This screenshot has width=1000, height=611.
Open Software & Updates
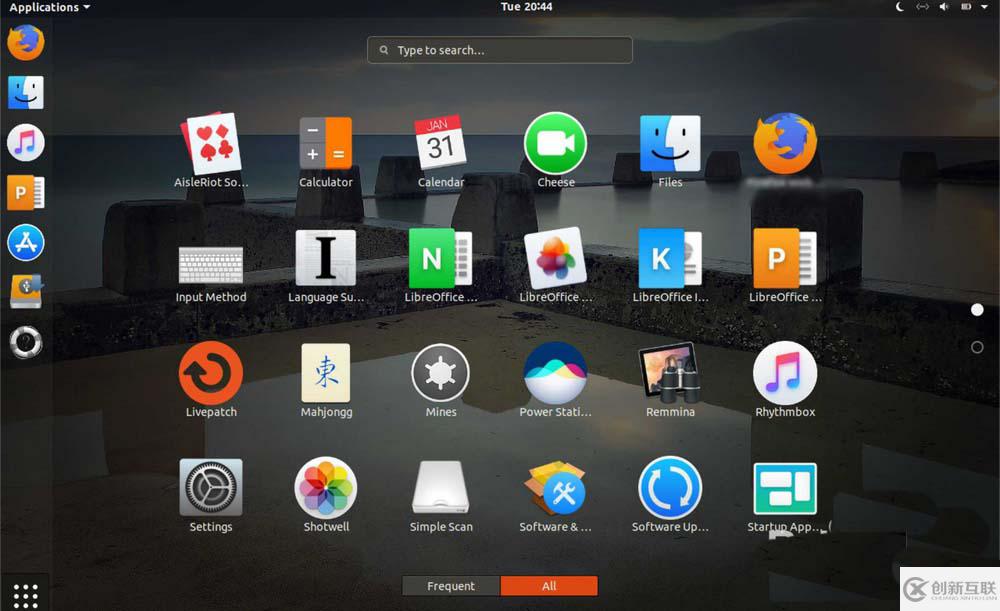(x=555, y=488)
